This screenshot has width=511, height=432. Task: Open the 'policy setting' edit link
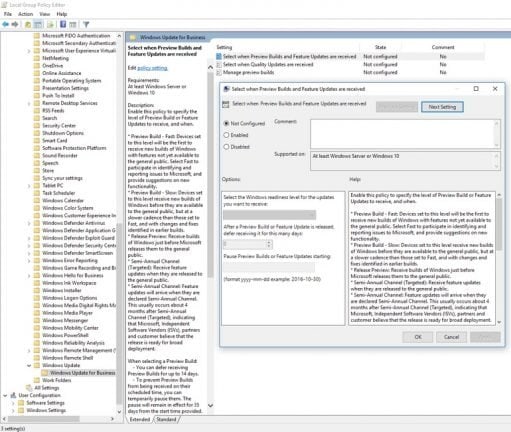coord(152,68)
